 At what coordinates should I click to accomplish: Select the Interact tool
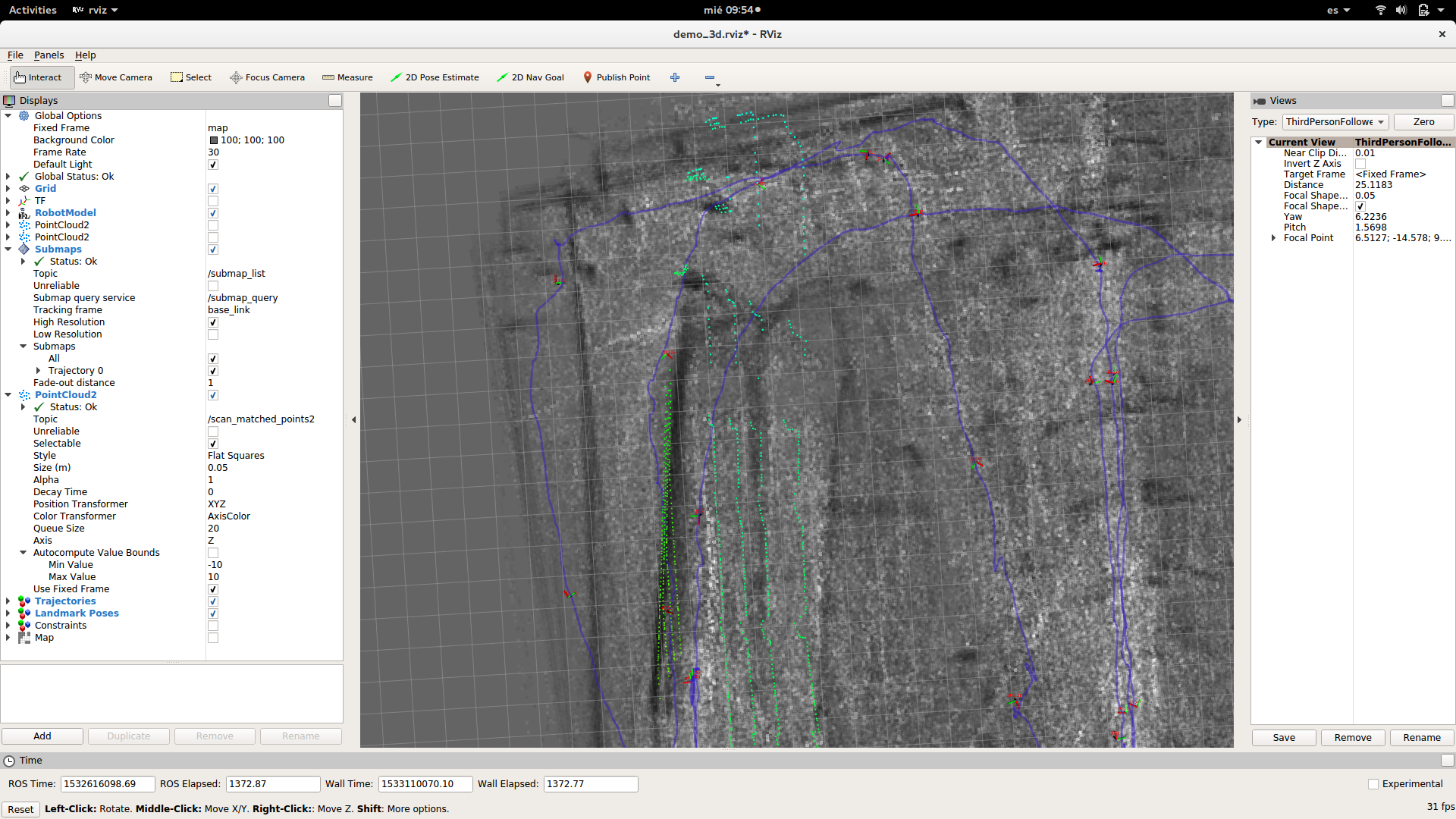click(40, 77)
